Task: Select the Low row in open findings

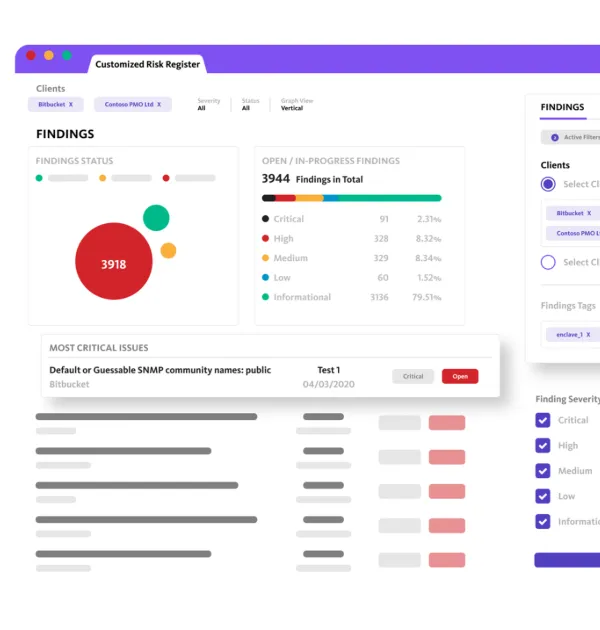Action: click(x=352, y=278)
